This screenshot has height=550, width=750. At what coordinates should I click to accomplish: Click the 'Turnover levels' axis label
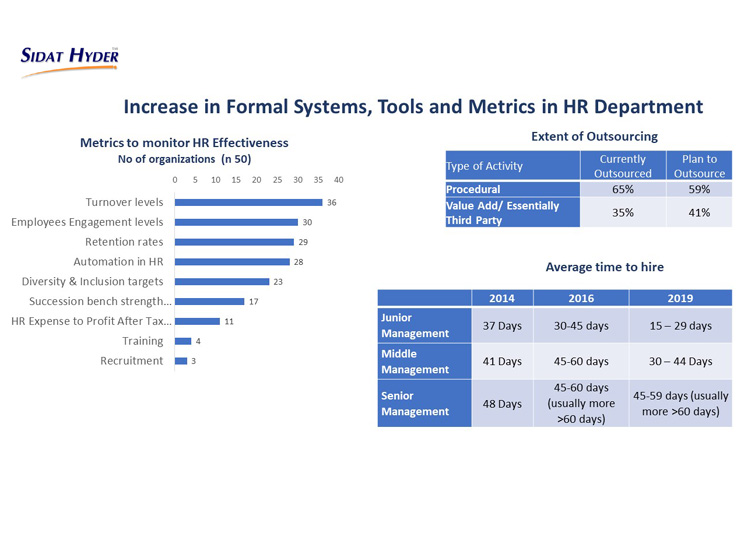(124, 202)
